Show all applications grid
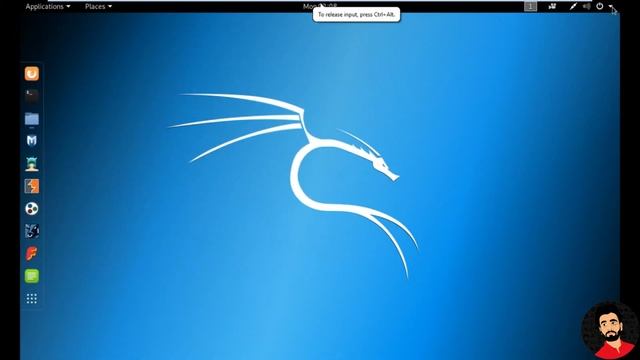640x360 pixels. tap(31, 298)
